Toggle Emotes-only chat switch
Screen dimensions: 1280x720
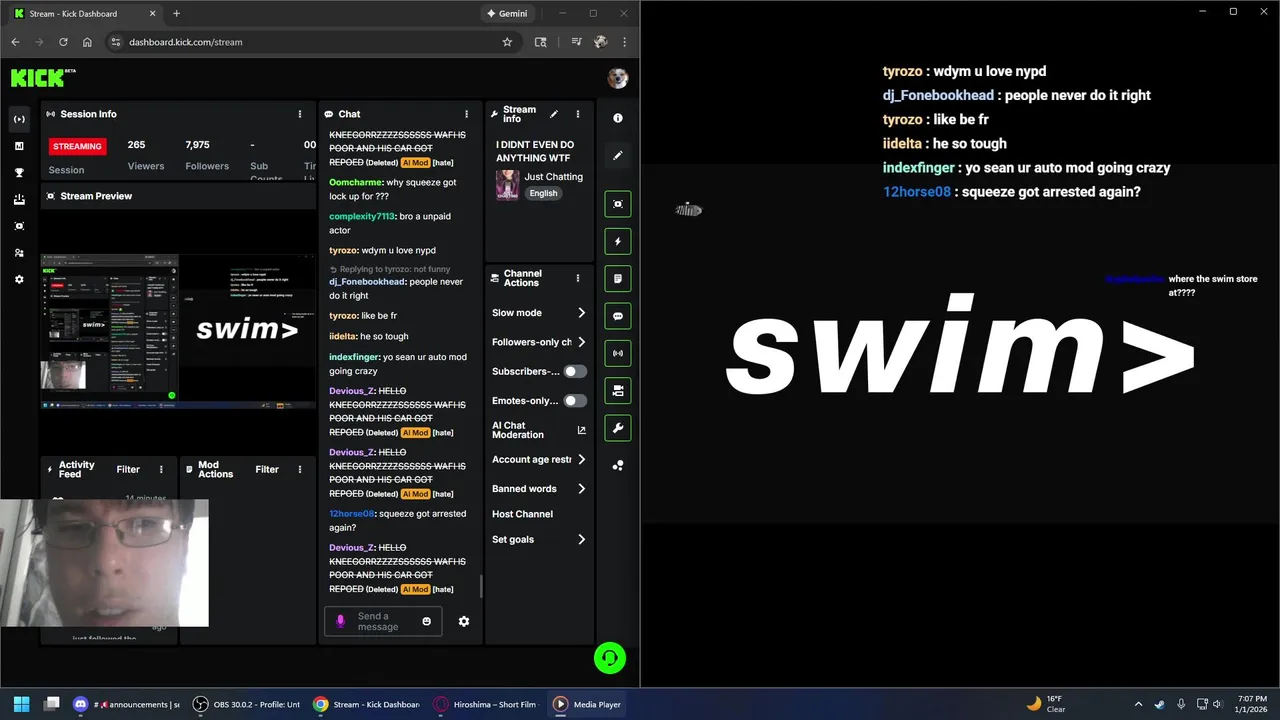pos(575,401)
